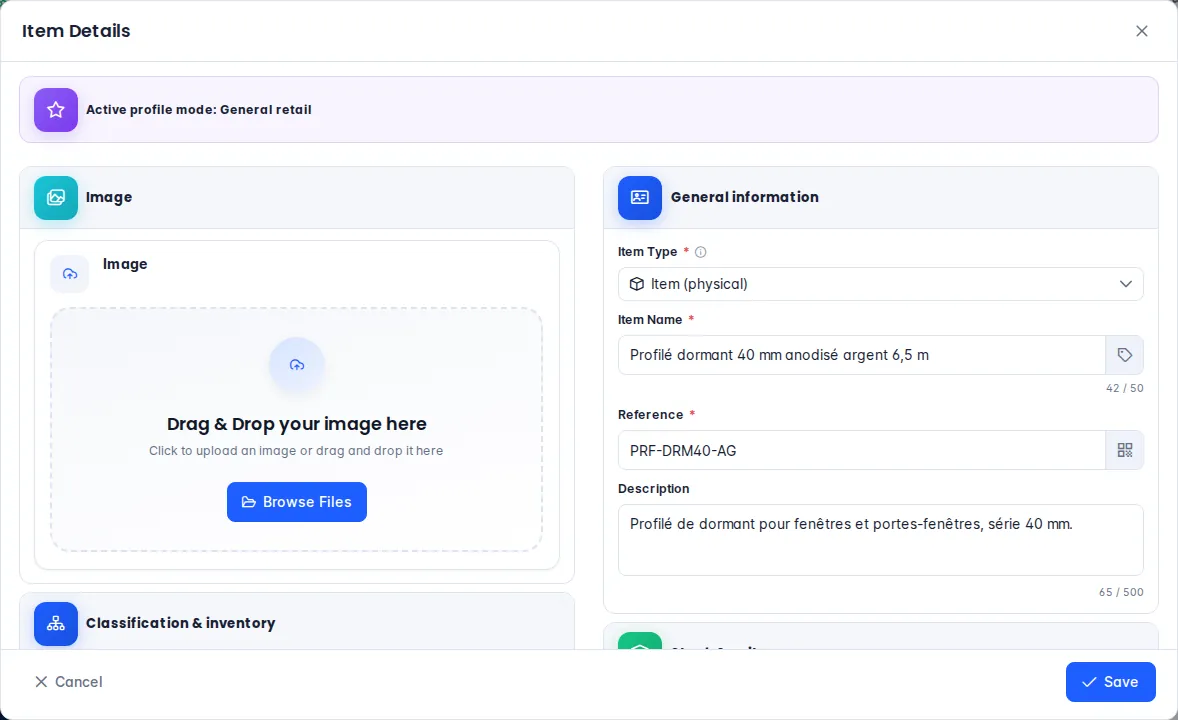Click the small upload cloud icon beside Image label

pyautogui.click(x=70, y=274)
